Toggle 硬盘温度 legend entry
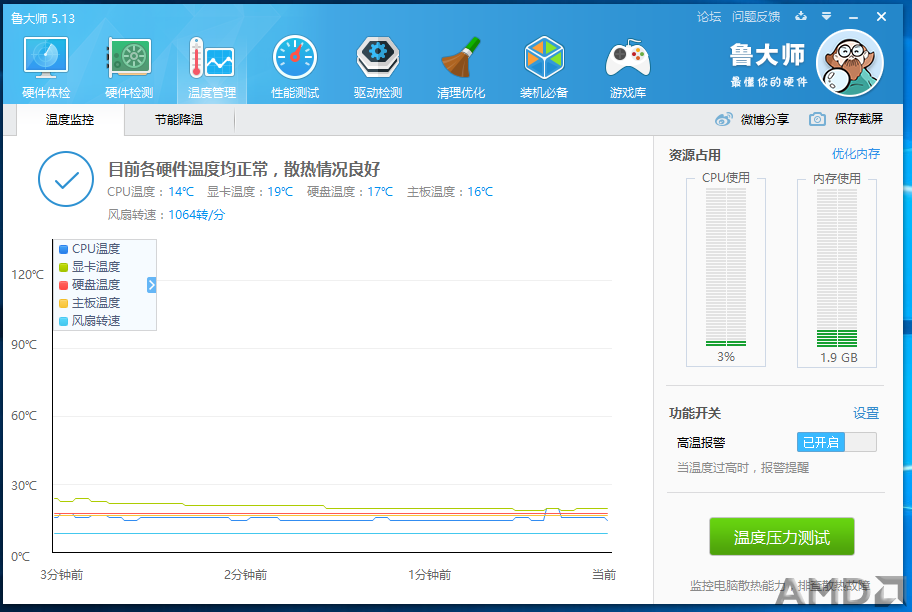912x612 pixels. pyautogui.click(x=90, y=285)
